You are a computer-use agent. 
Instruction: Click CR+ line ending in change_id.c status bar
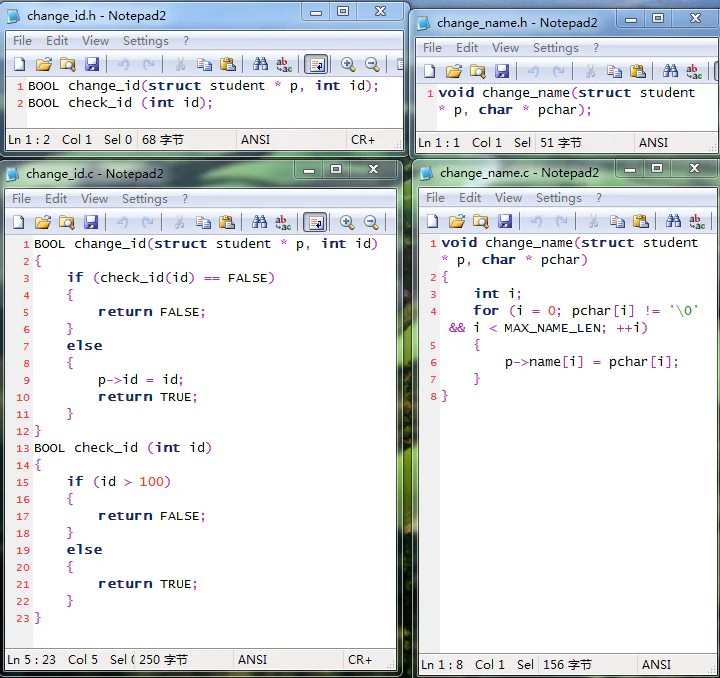click(x=360, y=660)
